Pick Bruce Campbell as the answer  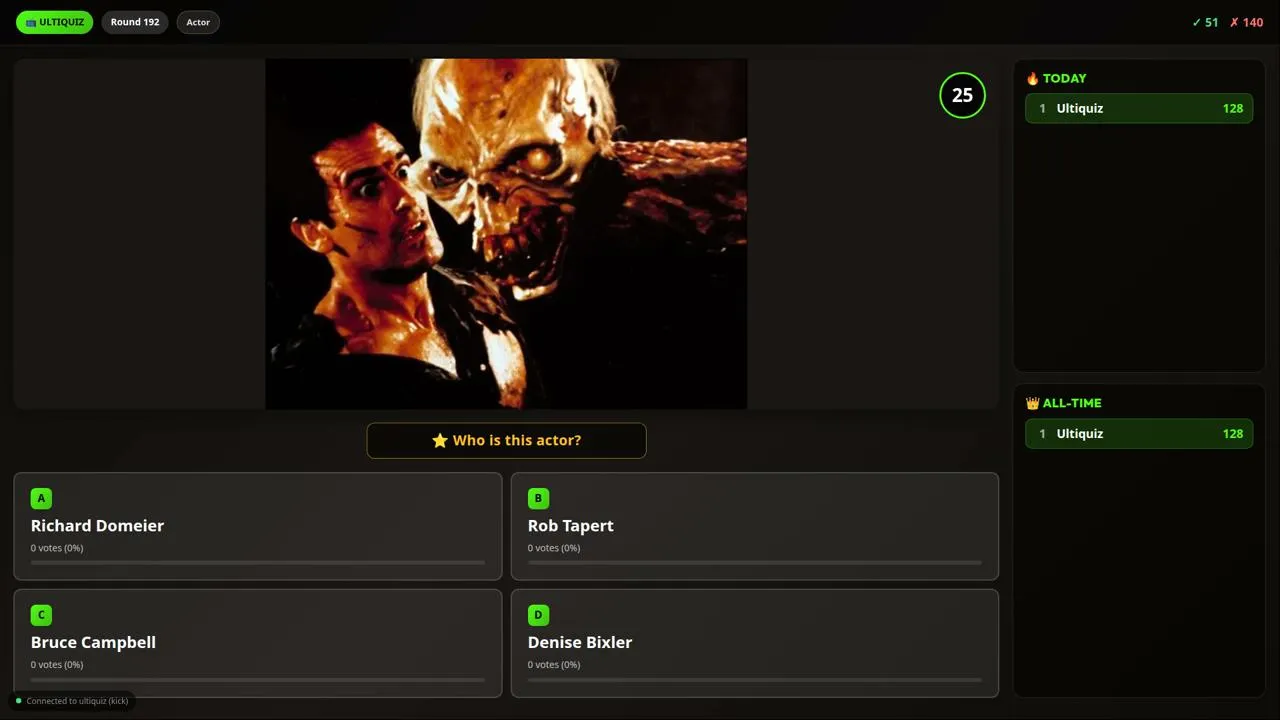point(258,643)
